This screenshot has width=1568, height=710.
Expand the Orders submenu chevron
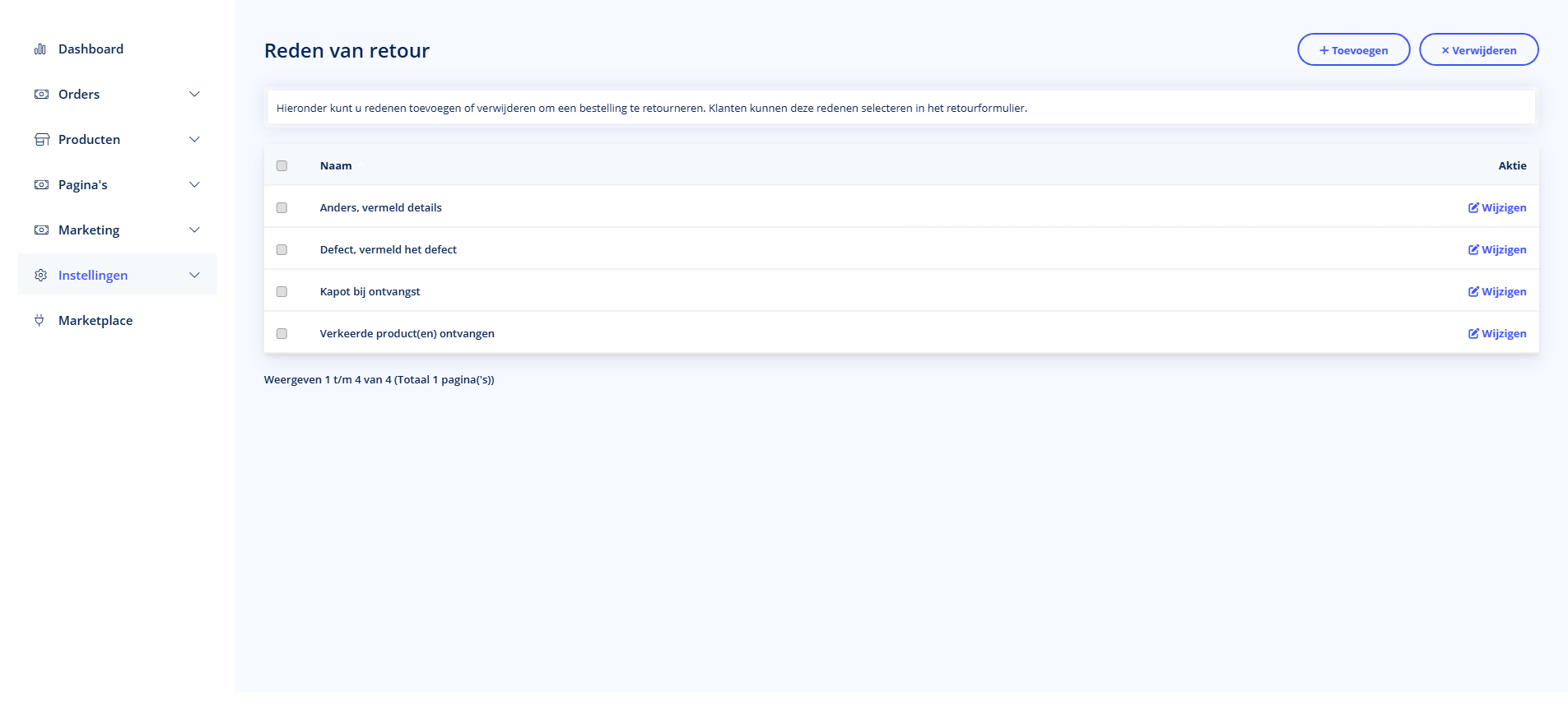coord(194,95)
